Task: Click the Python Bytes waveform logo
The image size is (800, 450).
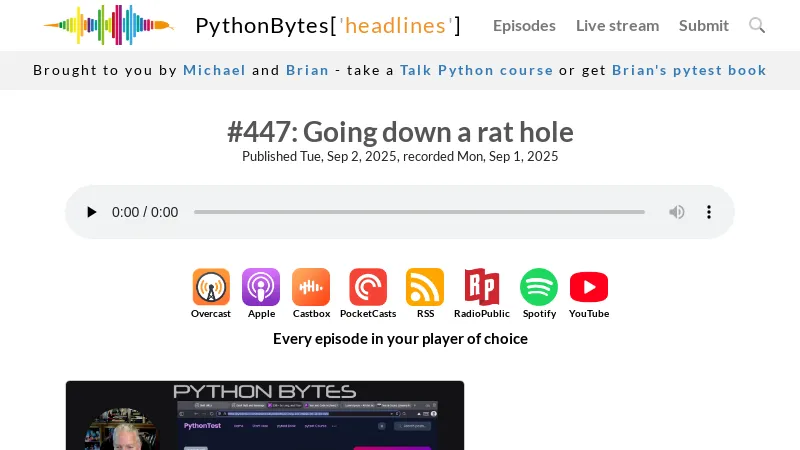Action: point(108,25)
